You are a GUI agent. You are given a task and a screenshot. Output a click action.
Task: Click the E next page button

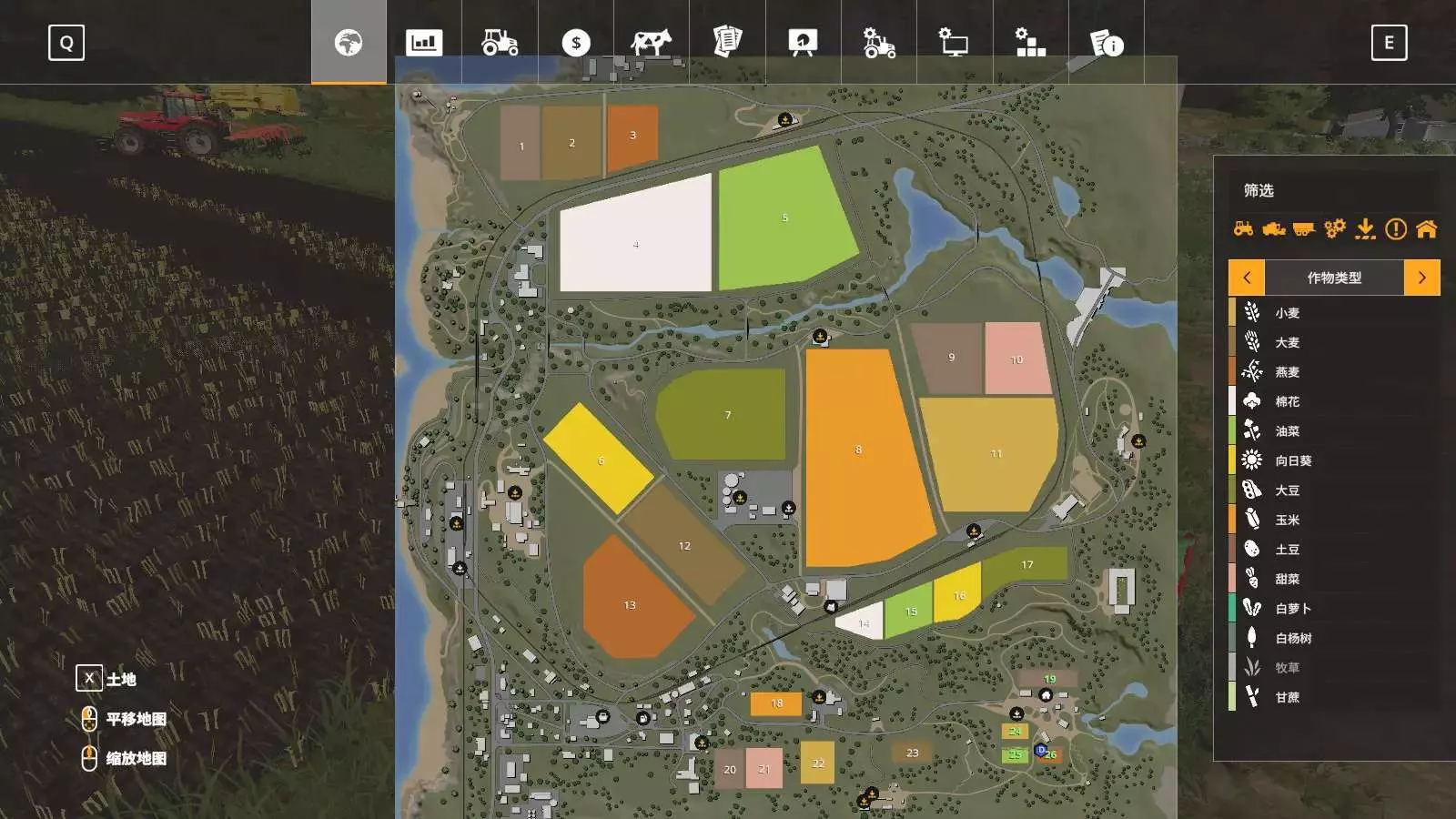(1389, 42)
